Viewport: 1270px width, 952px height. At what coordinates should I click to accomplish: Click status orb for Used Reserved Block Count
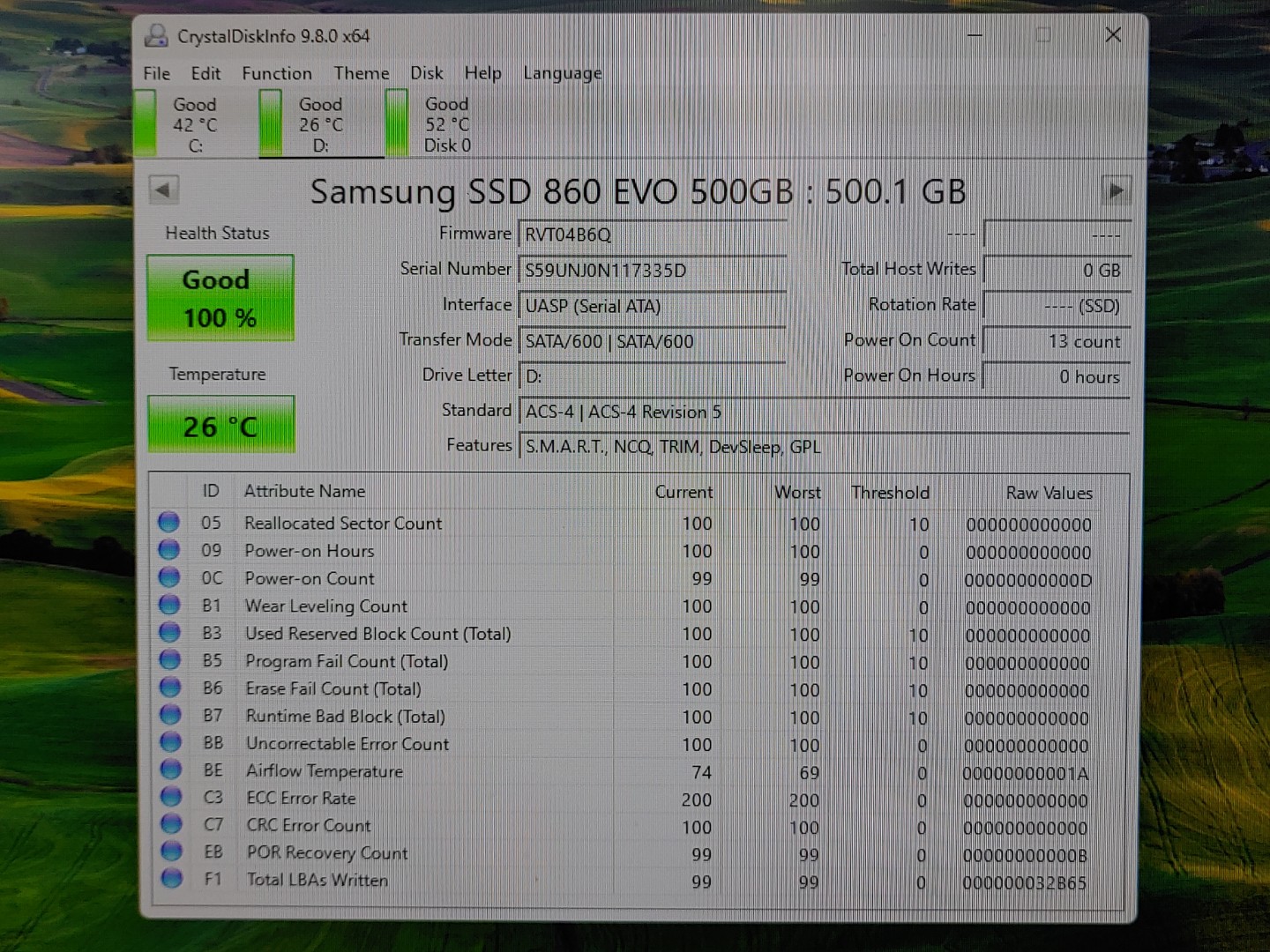tap(169, 632)
